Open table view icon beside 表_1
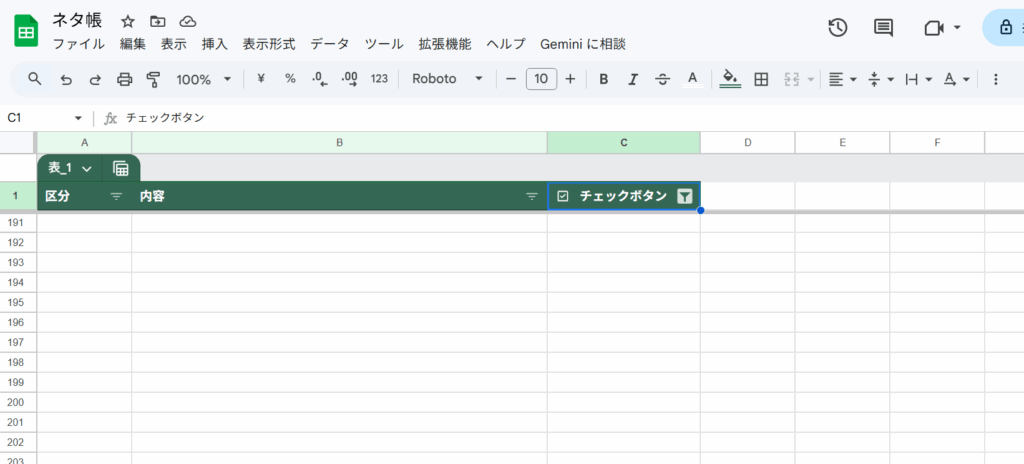Image resolution: width=1024 pixels, height=464 pixels. coord(120,168)
